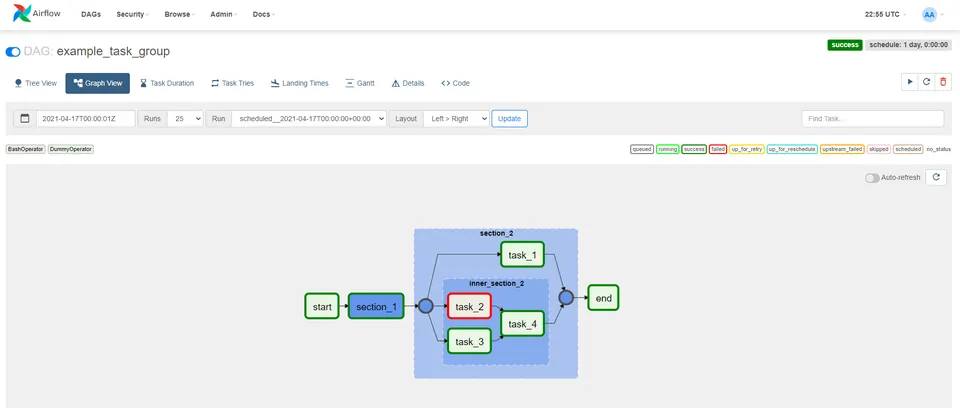Click the task_3 node
The height and width of the screenshot is (408, 960).
469,341
